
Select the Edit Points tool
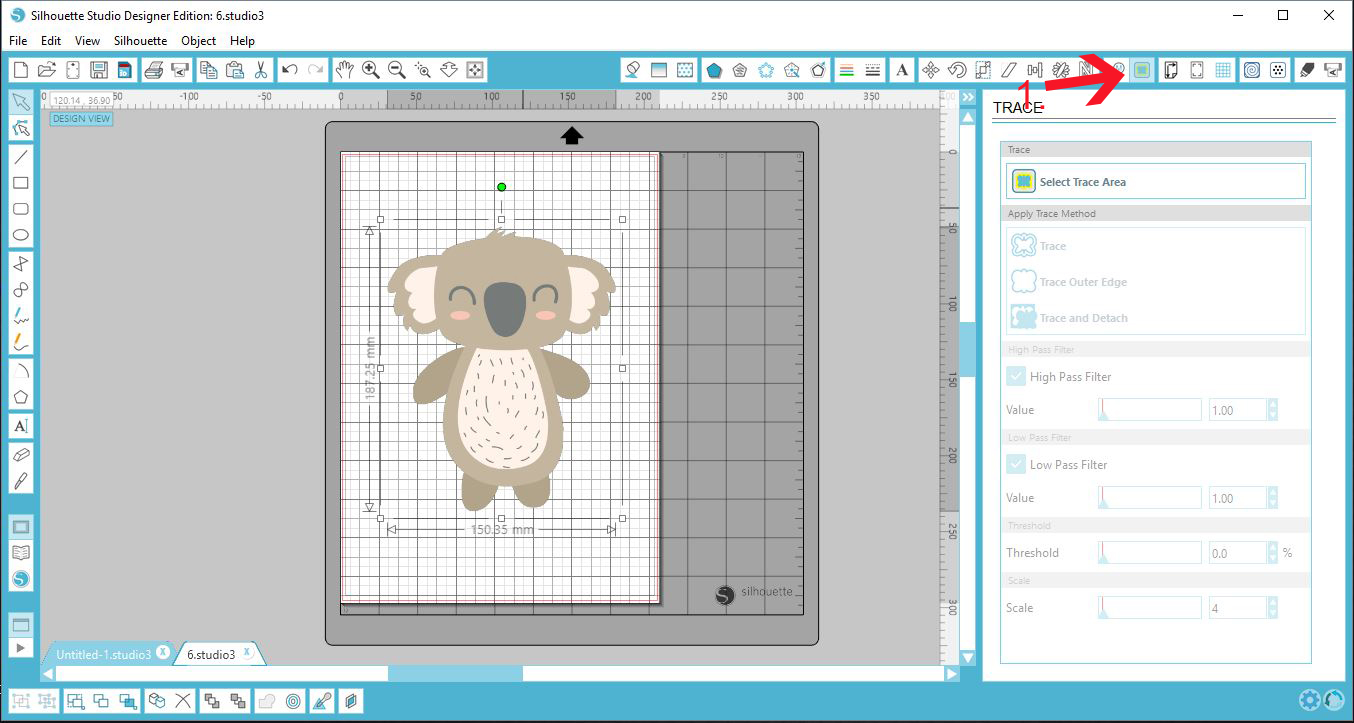(x=20, y=128)
